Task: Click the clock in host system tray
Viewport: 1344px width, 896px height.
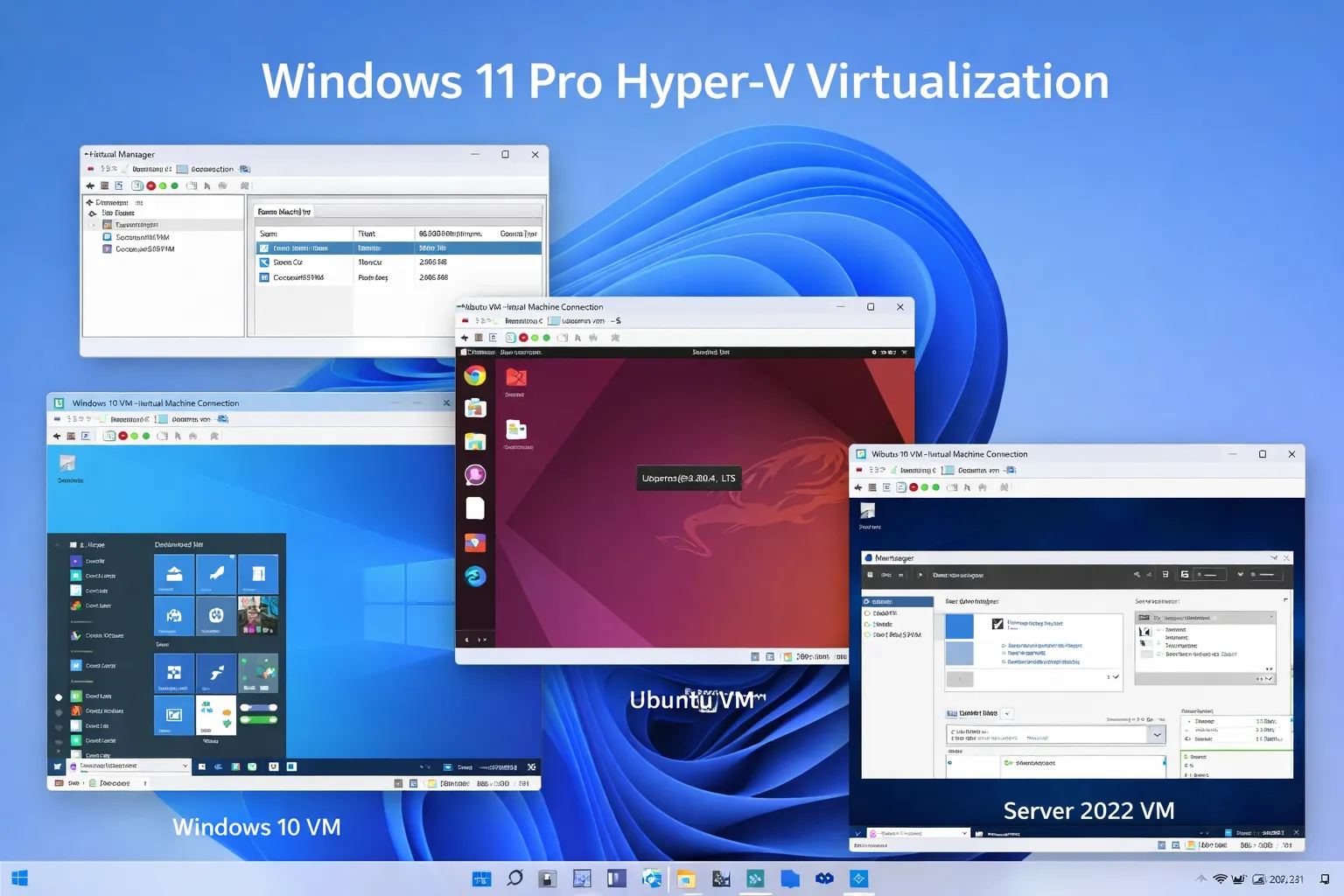Action: pos(1286,879)
